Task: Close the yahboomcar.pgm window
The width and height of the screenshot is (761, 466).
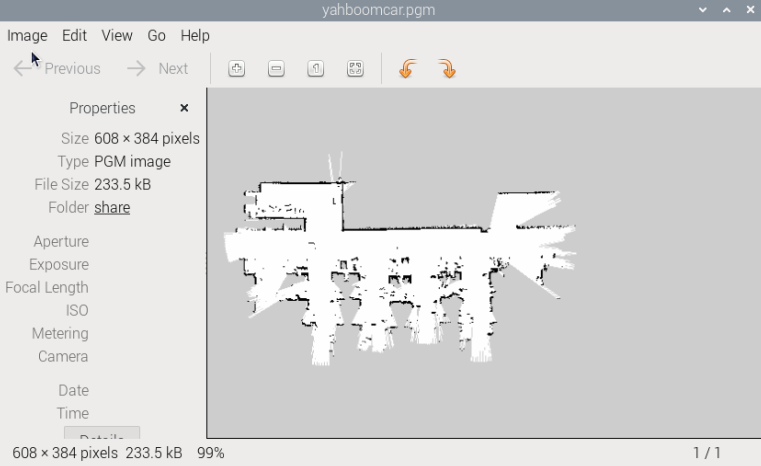Action: click(748, 10)
